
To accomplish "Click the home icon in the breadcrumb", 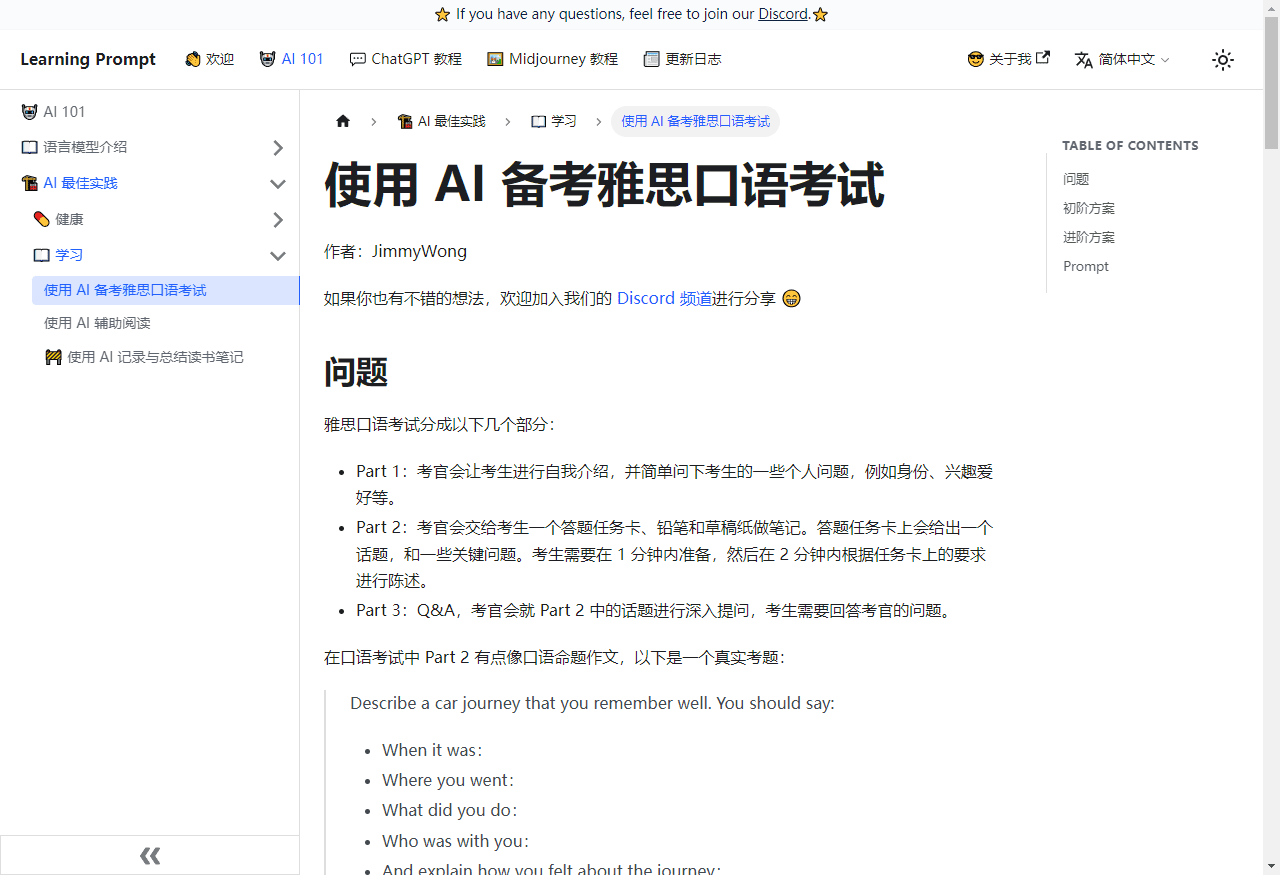I will pyautogui.click(x=343, y=120).
